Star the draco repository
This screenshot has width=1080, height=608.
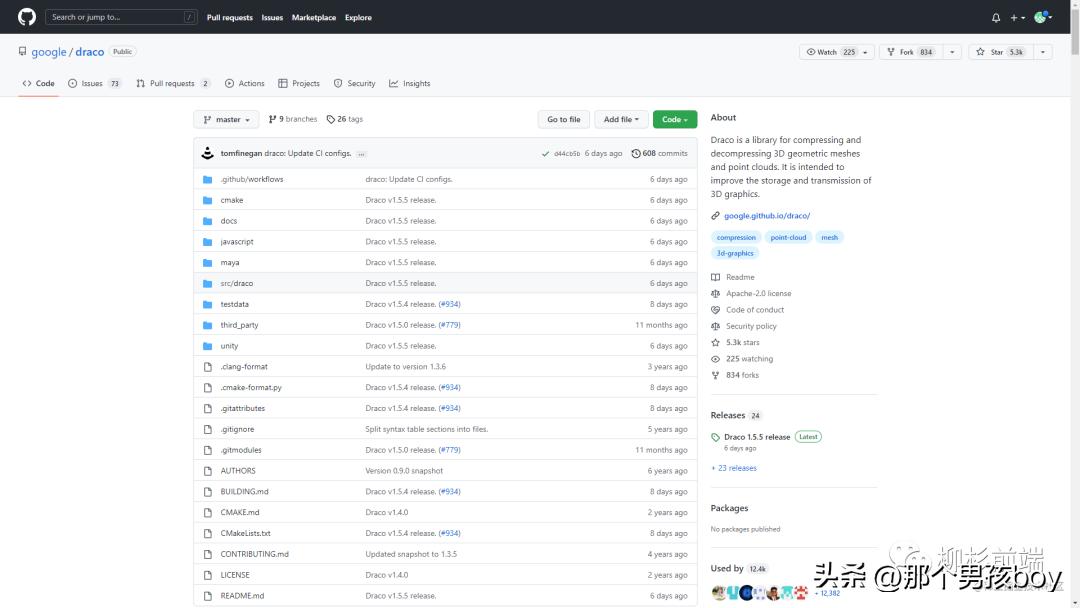[x=1003, y=52]
